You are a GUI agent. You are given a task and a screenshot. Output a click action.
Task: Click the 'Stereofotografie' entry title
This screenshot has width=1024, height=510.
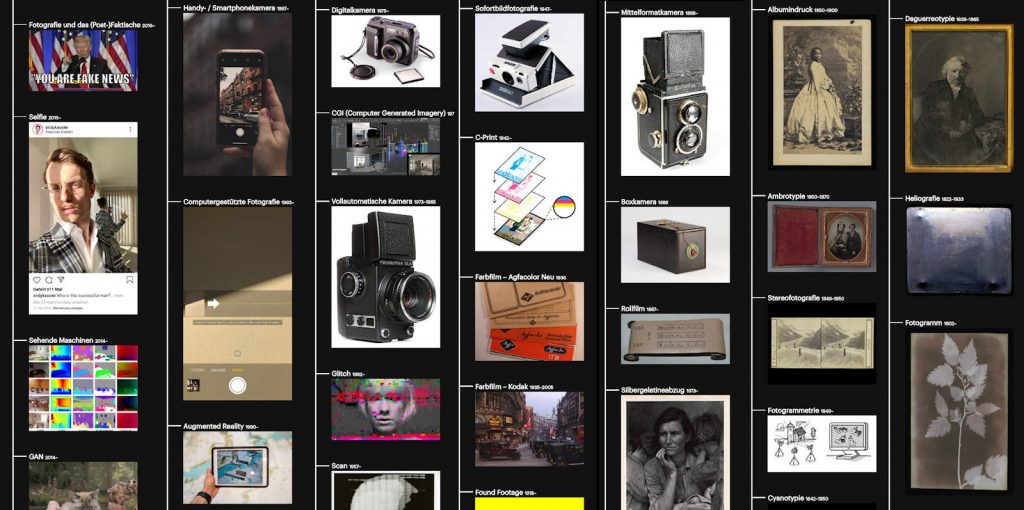click(x=799, y=298)
